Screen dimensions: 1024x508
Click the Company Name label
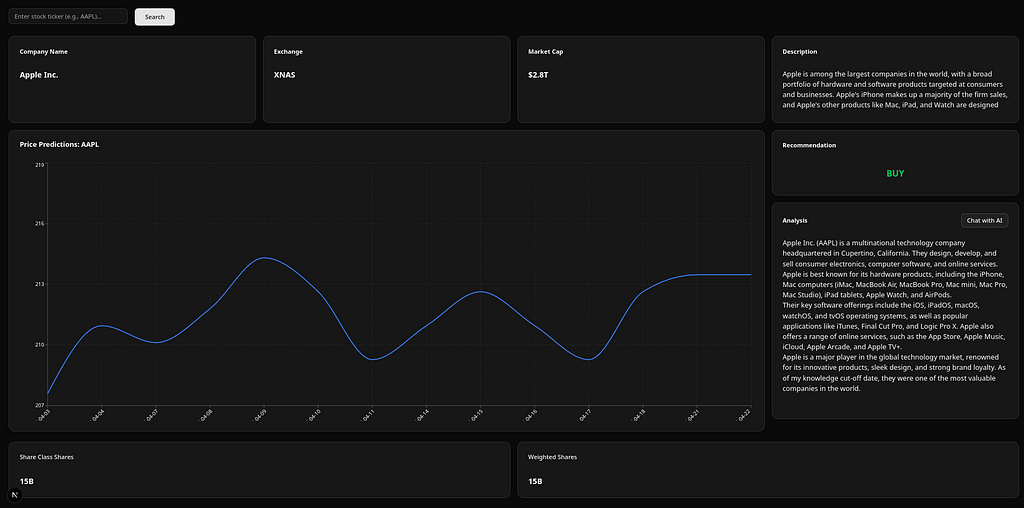tap(44, 52)
